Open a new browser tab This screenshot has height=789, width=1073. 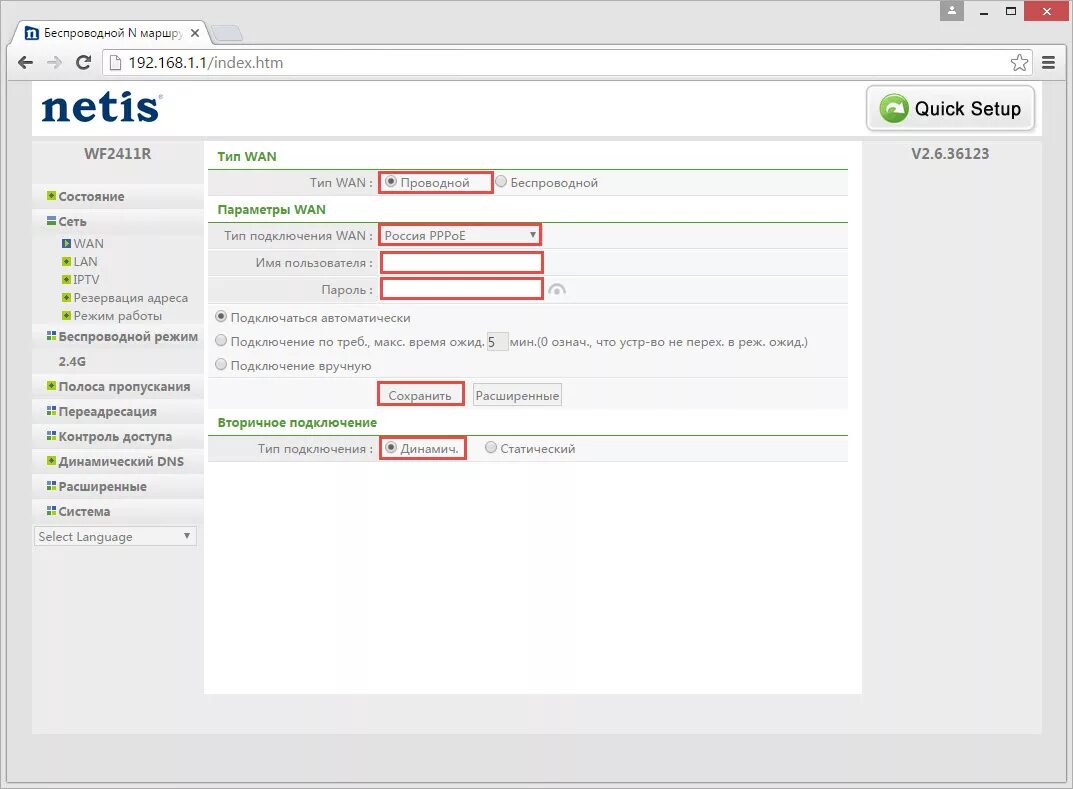(x=227, y=33)
